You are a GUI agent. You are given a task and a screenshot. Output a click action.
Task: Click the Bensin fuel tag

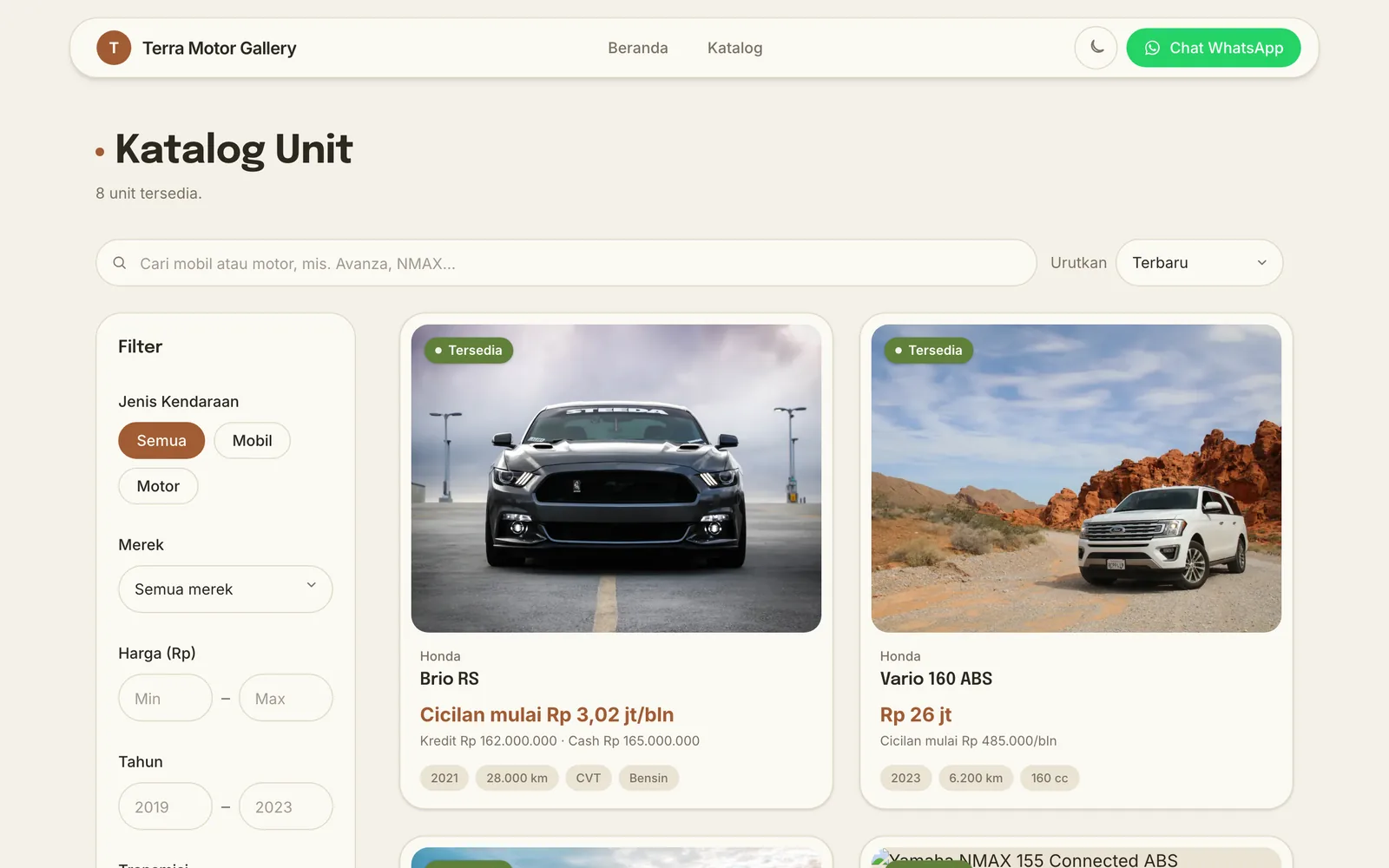648,778
